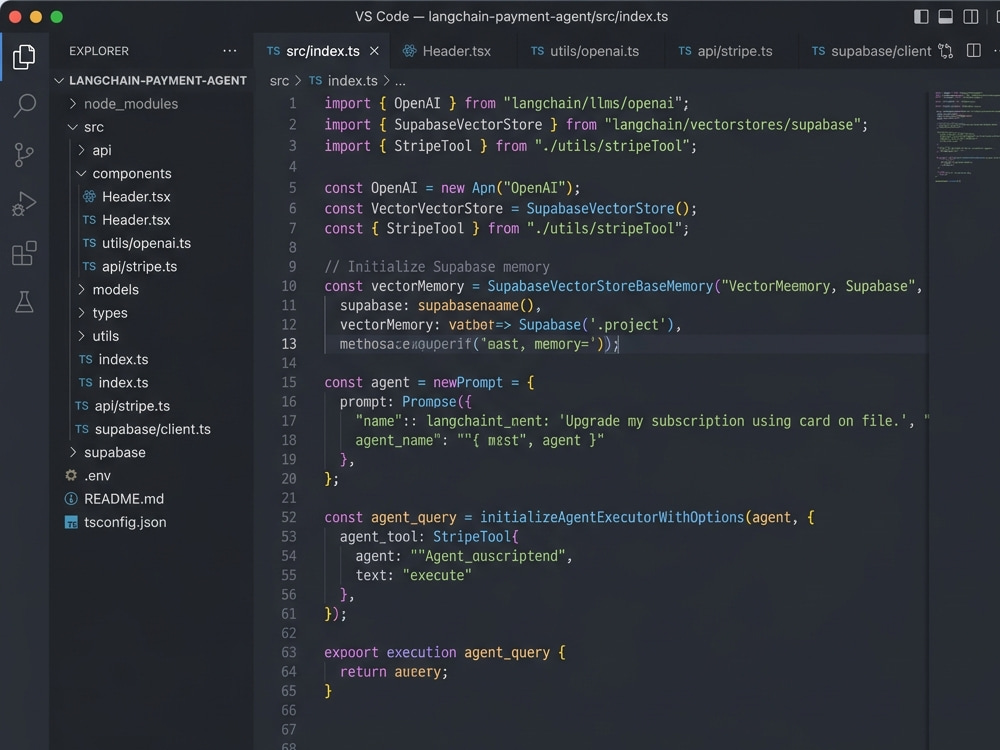
Task: Open the .env file
Action: click(98, 476)
